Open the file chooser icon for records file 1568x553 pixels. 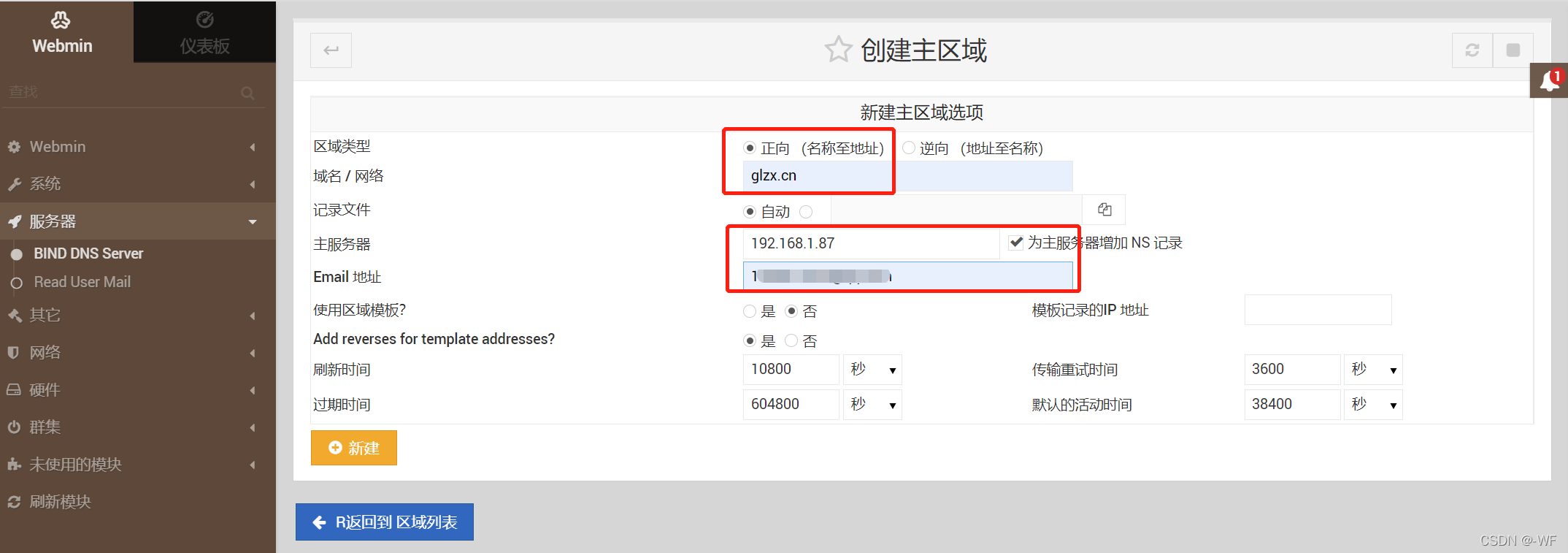[x=1104, y=210]
